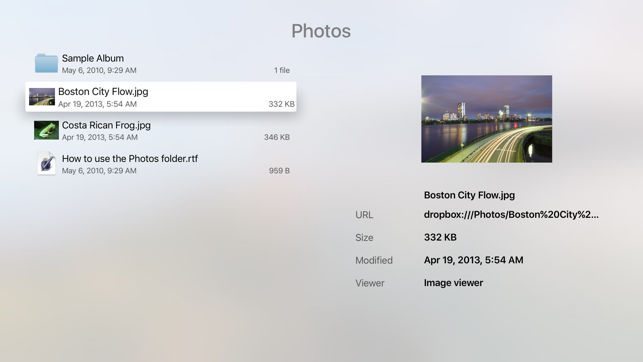Image resolution: width=643 pixels, height=362 pixels.
Task: Click the Modified date value in details
Action: tap(473, 260)
